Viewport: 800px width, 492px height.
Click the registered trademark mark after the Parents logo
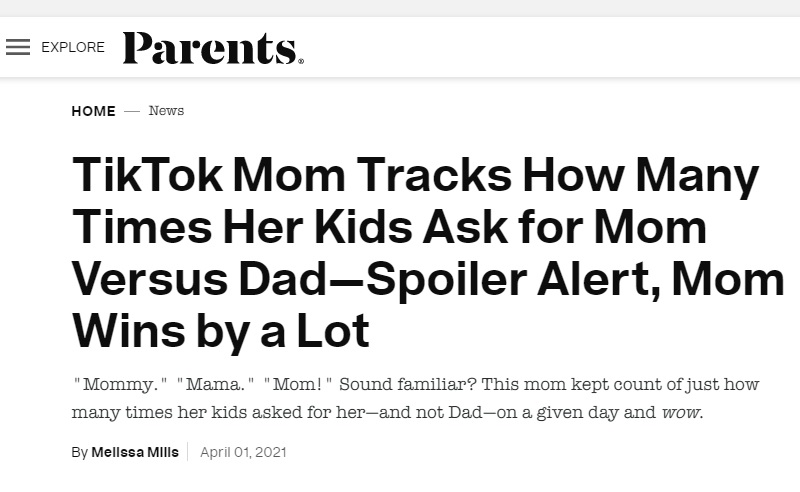point(300,61)
